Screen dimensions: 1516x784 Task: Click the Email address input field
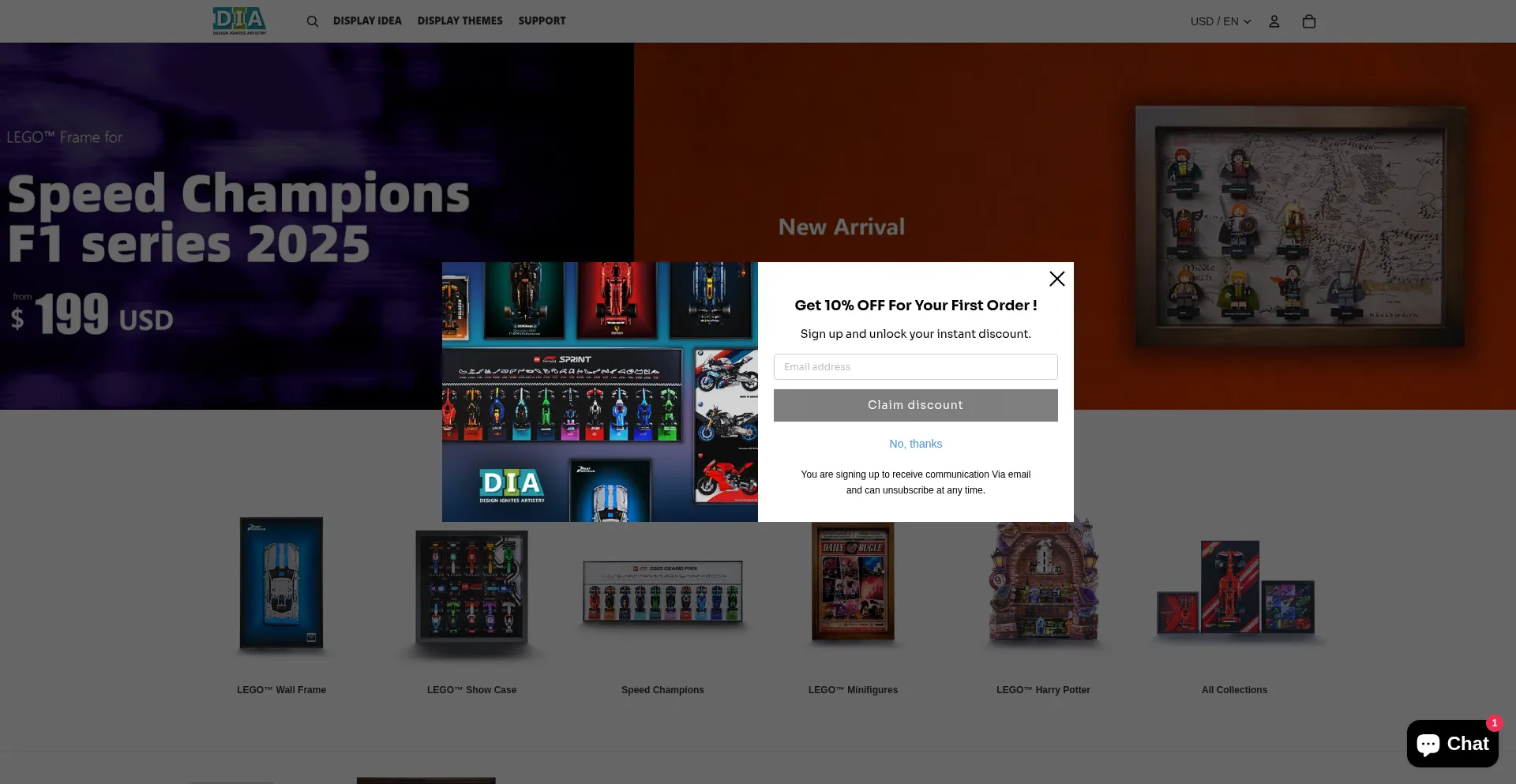(x=915, y=367)
